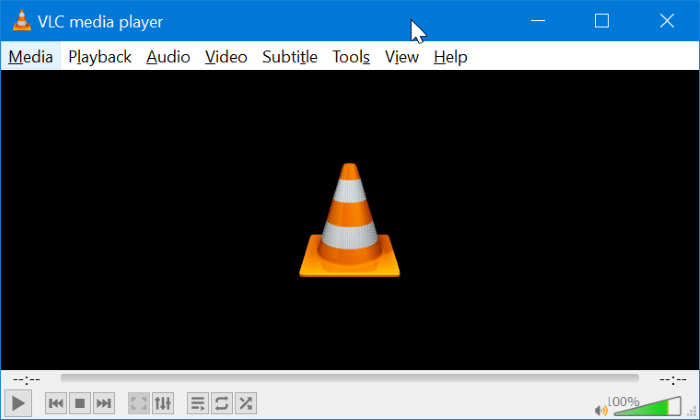Image resolution: width=700 pixels, height=420 pixels.
Task: Toggle random shuffle playback icon
Action: 246,403
